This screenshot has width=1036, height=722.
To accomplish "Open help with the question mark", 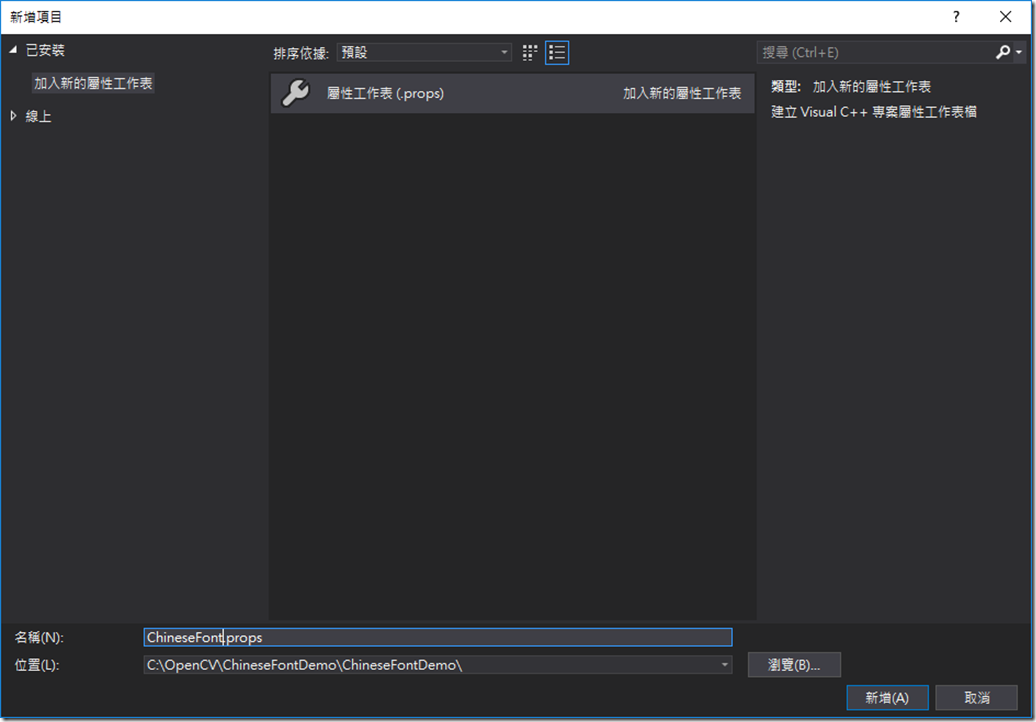I will 956,17.
